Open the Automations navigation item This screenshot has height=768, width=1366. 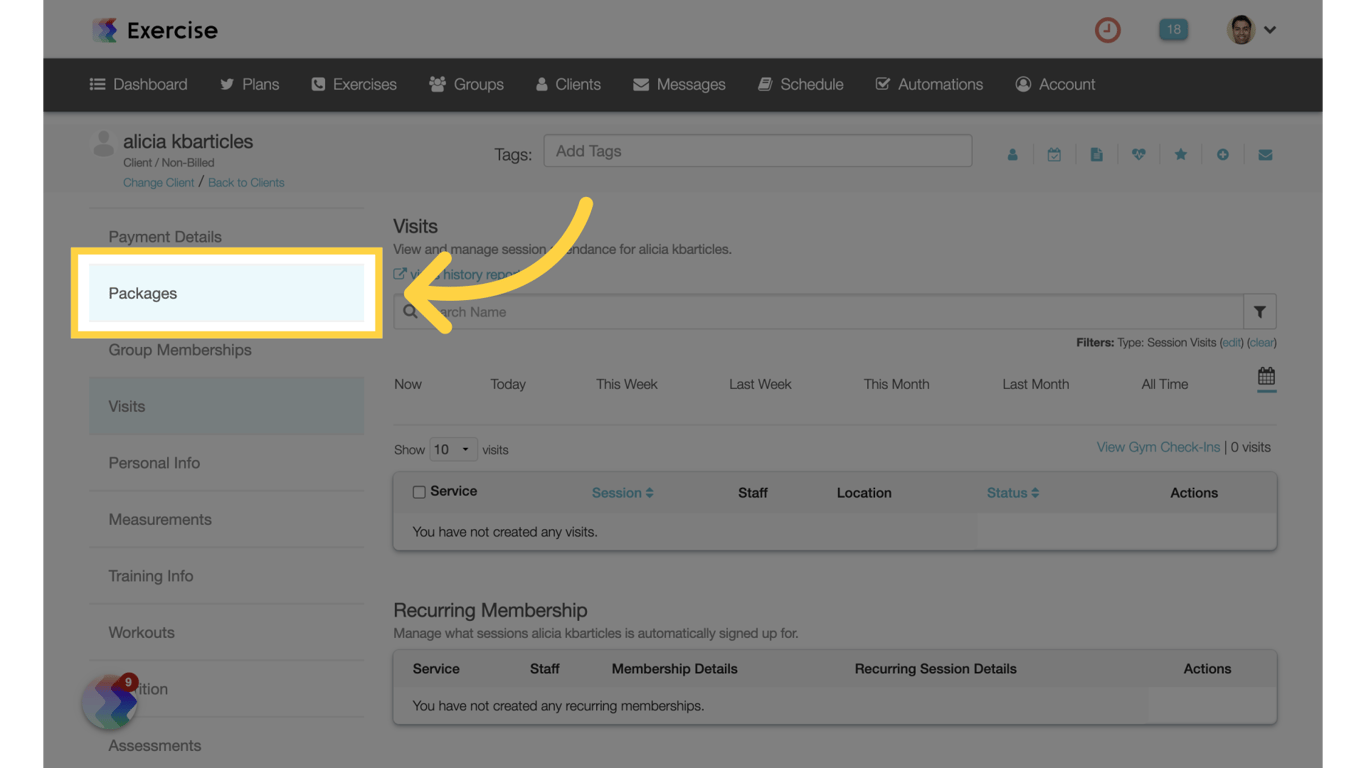click(929, 85)
